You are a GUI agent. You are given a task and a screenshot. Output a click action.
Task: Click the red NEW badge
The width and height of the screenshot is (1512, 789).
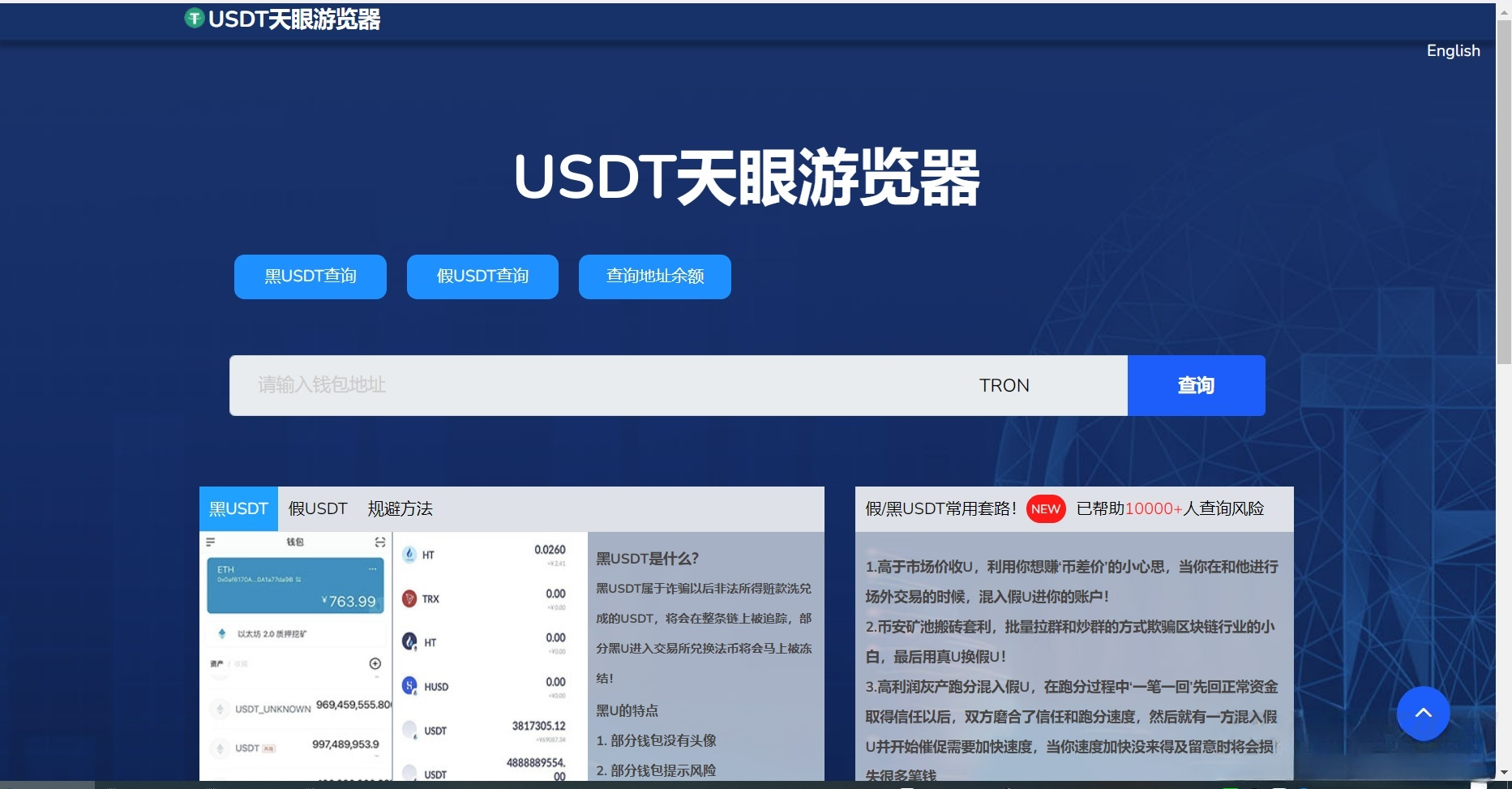tap(1045, 509)
